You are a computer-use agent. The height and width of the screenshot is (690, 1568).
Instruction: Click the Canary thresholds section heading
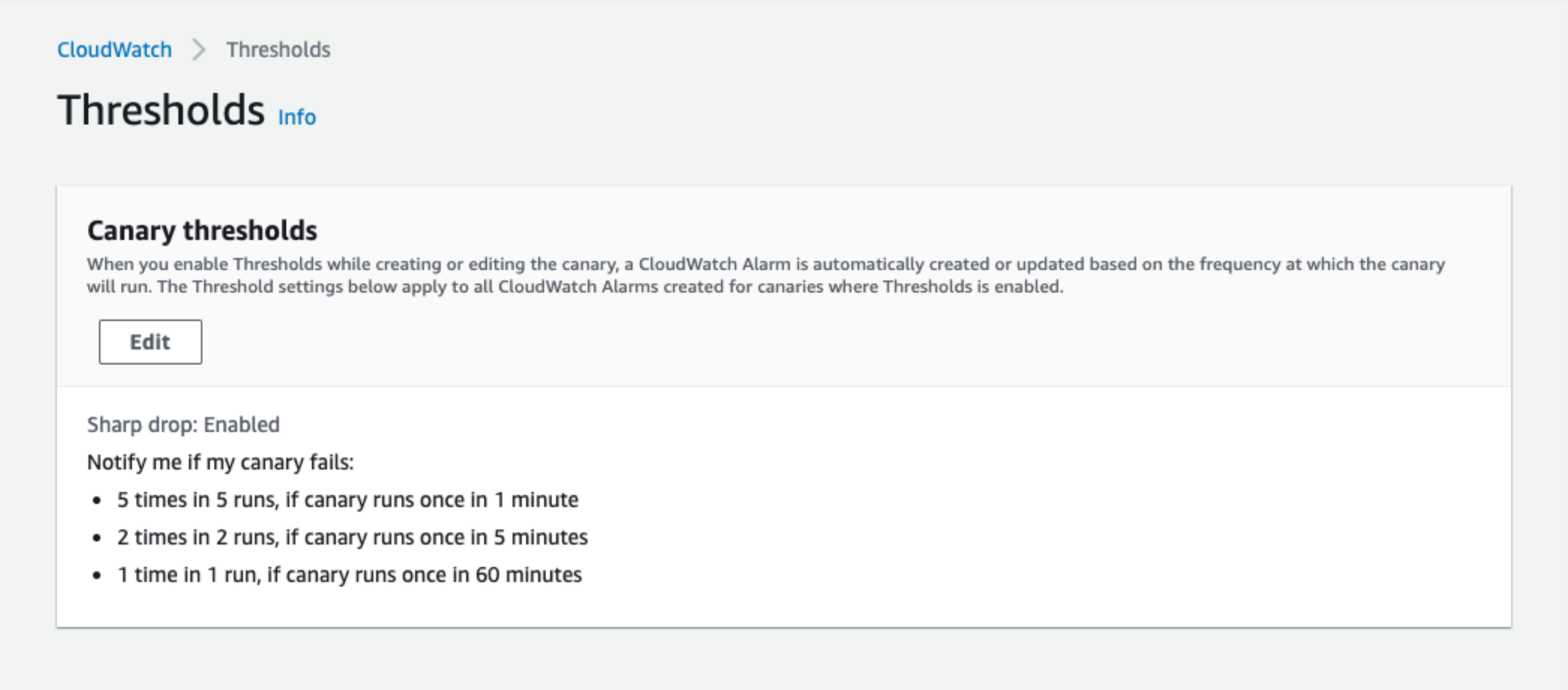pos(202,230)
